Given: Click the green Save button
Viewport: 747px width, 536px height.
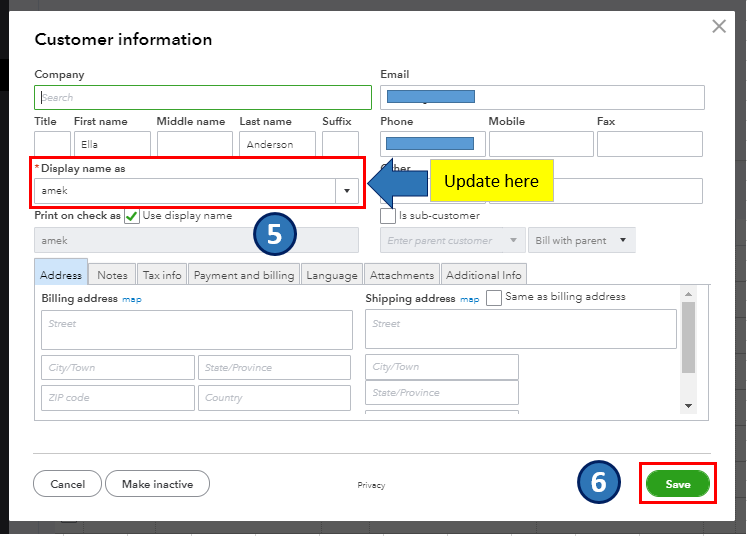Looking at the screenshot, I should pyautogui.click(x=677, y=484).
